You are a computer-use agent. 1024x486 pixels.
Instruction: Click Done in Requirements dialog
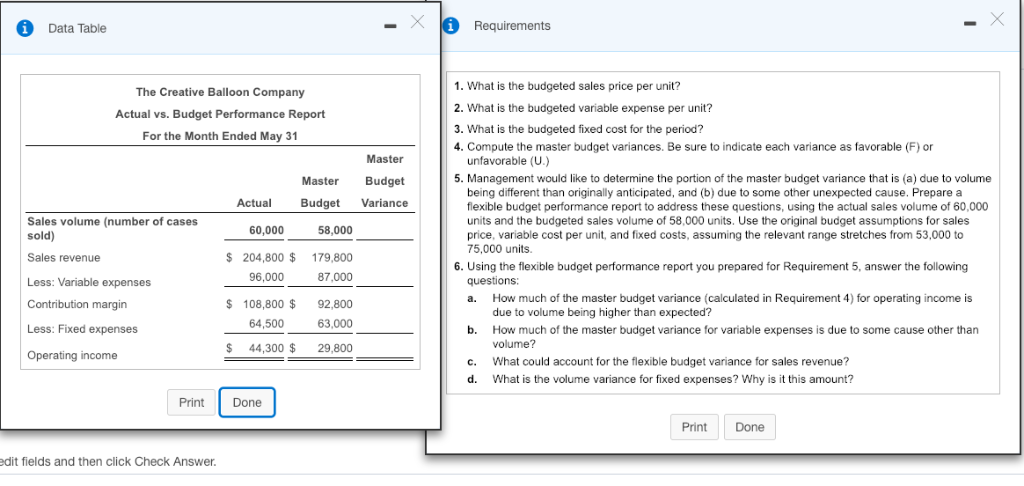[x=750, y=427]
